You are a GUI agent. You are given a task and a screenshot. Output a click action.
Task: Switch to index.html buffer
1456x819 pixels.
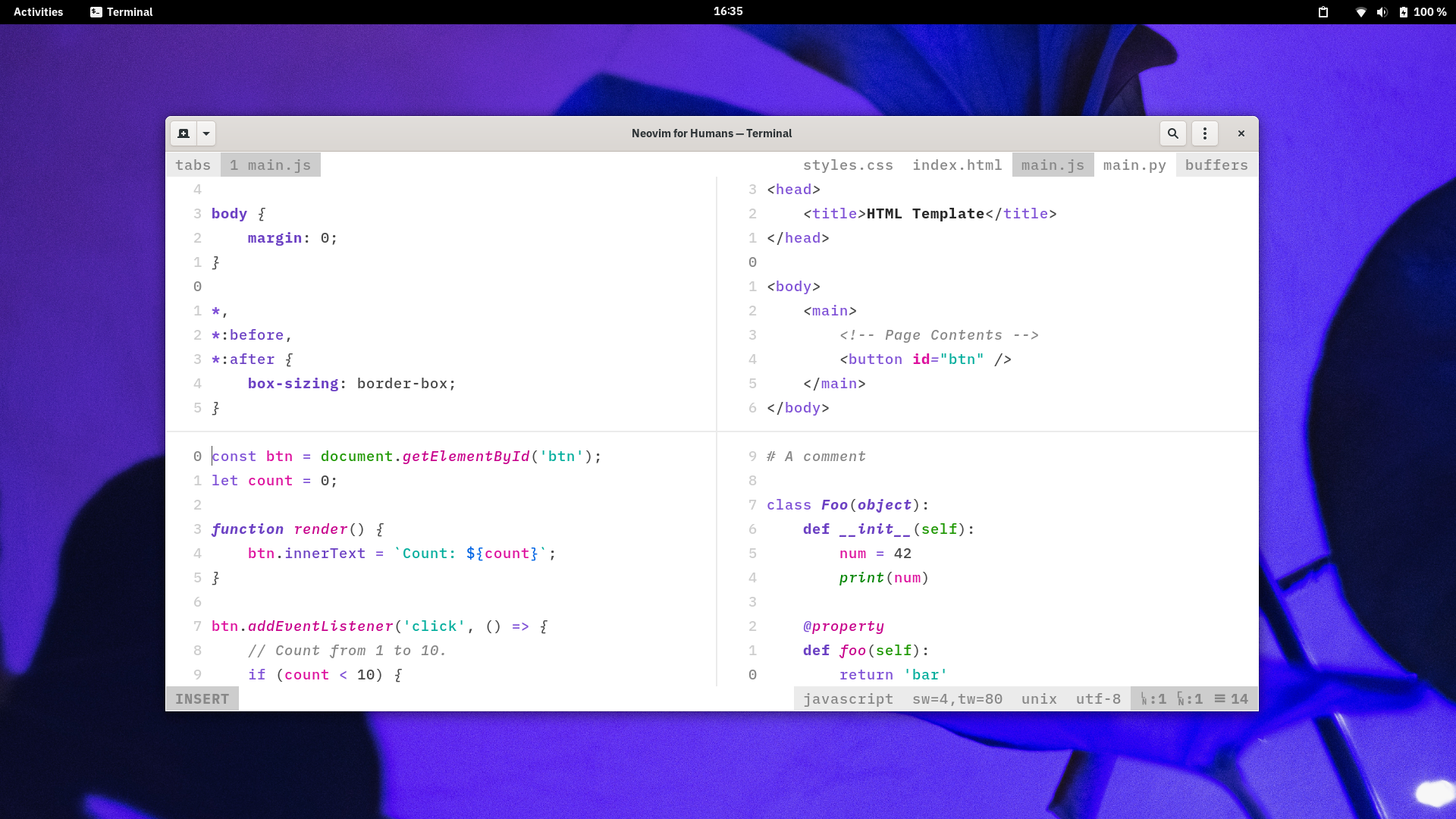[x=957, y=165]
